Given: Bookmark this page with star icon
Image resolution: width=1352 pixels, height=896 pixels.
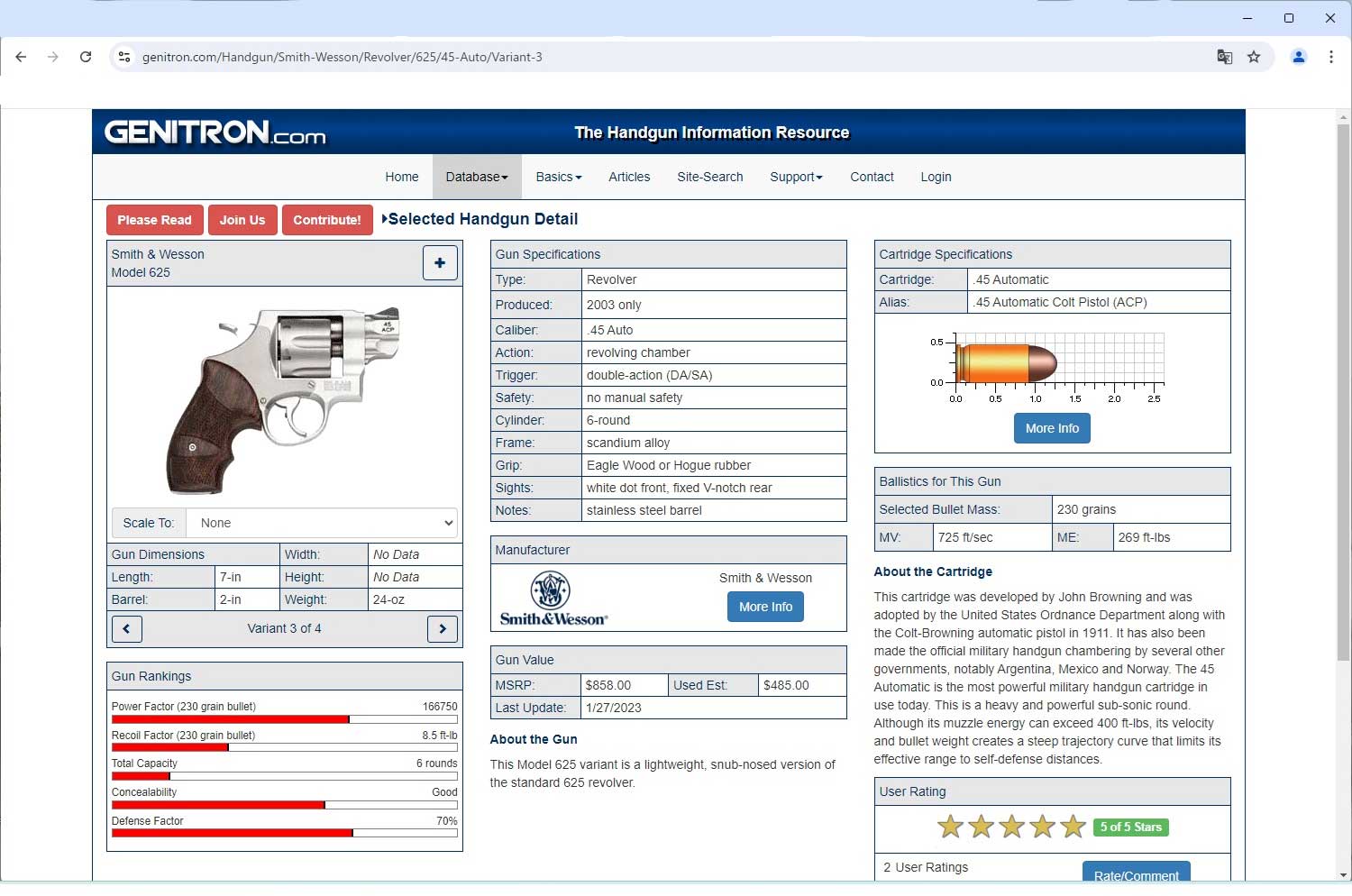Looking at the screenshot, I should (1254, 57).
